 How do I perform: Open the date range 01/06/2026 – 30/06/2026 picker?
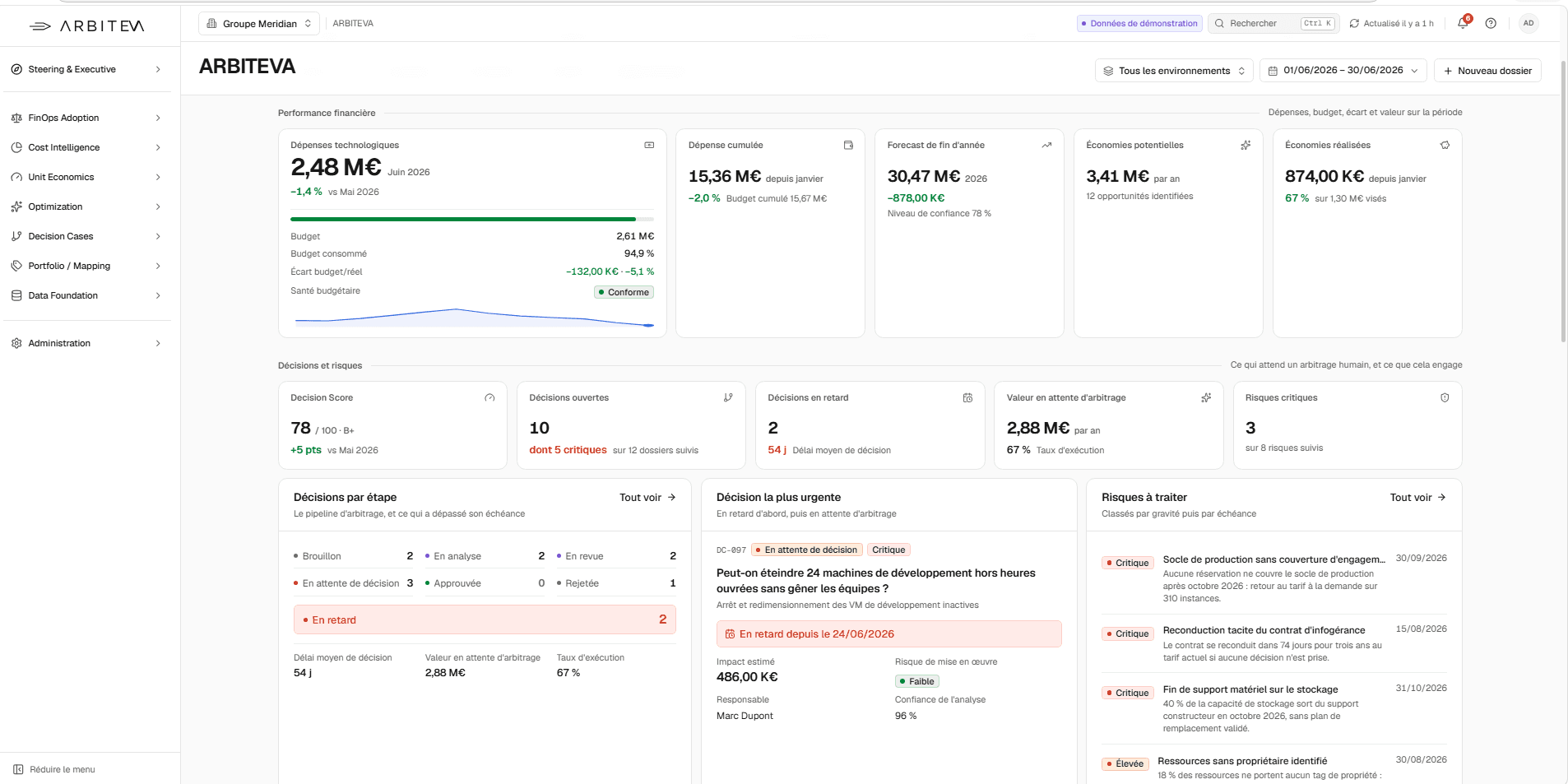click(1343, 71)
